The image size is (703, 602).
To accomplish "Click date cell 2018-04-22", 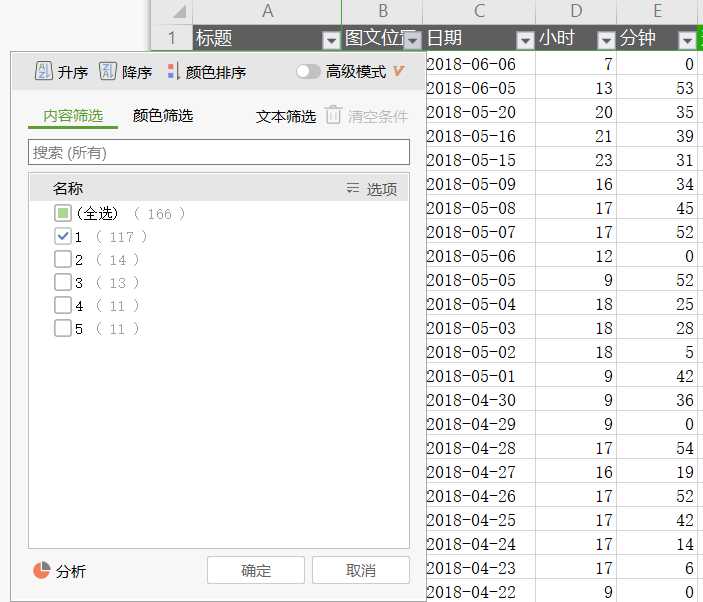I will 481,592.
